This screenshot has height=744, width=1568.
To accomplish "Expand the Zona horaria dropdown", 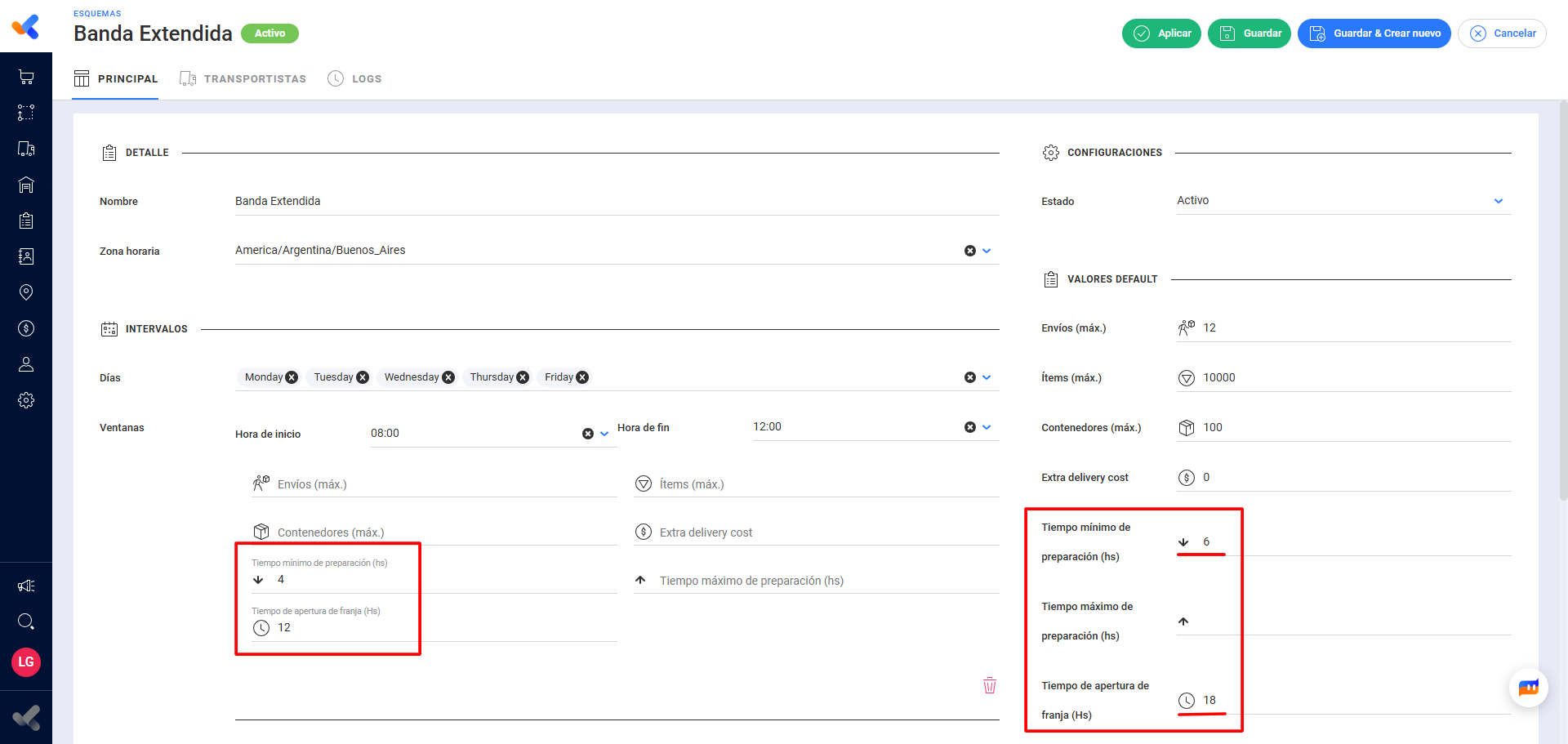I will 987,251.
